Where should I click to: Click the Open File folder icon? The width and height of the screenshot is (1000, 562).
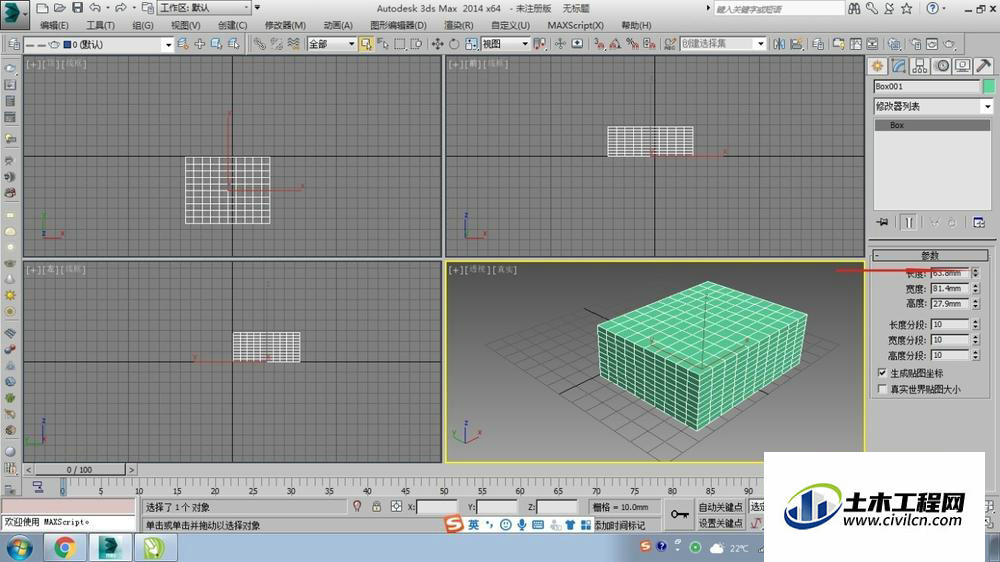click(59, 8)
